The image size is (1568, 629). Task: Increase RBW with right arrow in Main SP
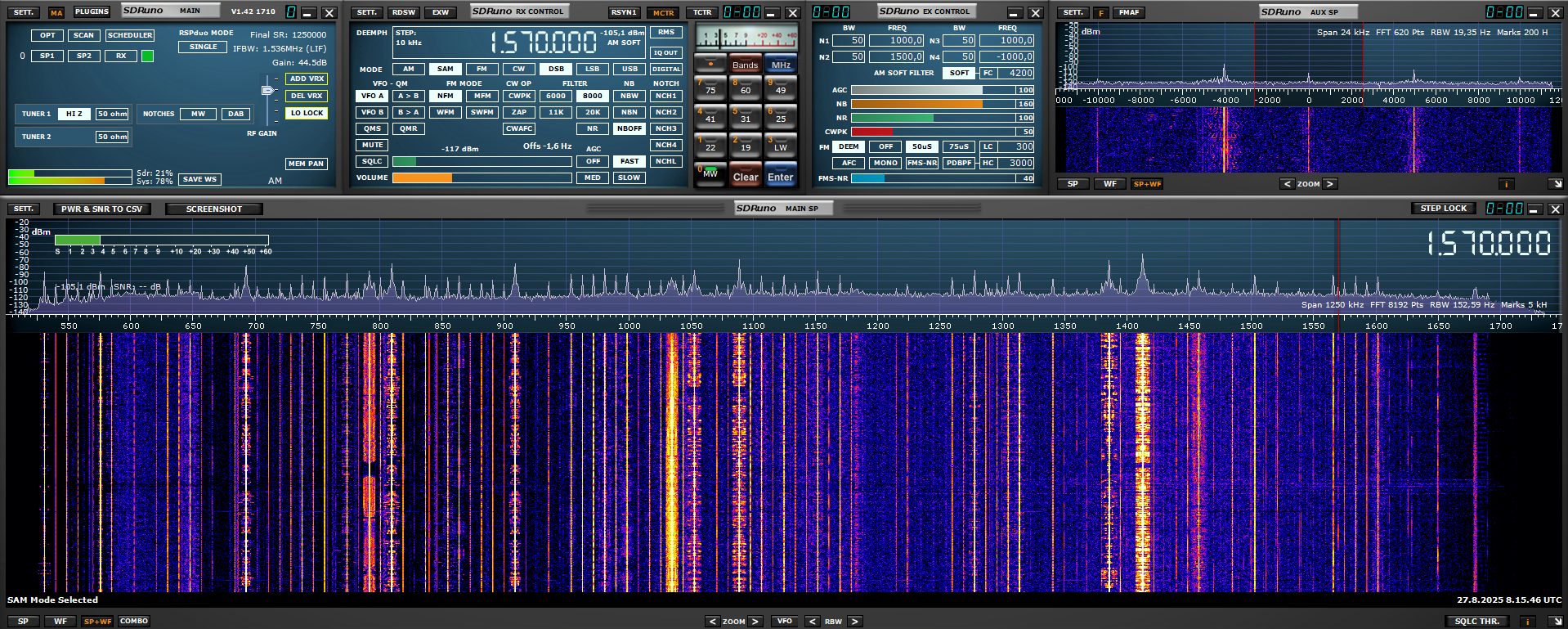point(855,622)
